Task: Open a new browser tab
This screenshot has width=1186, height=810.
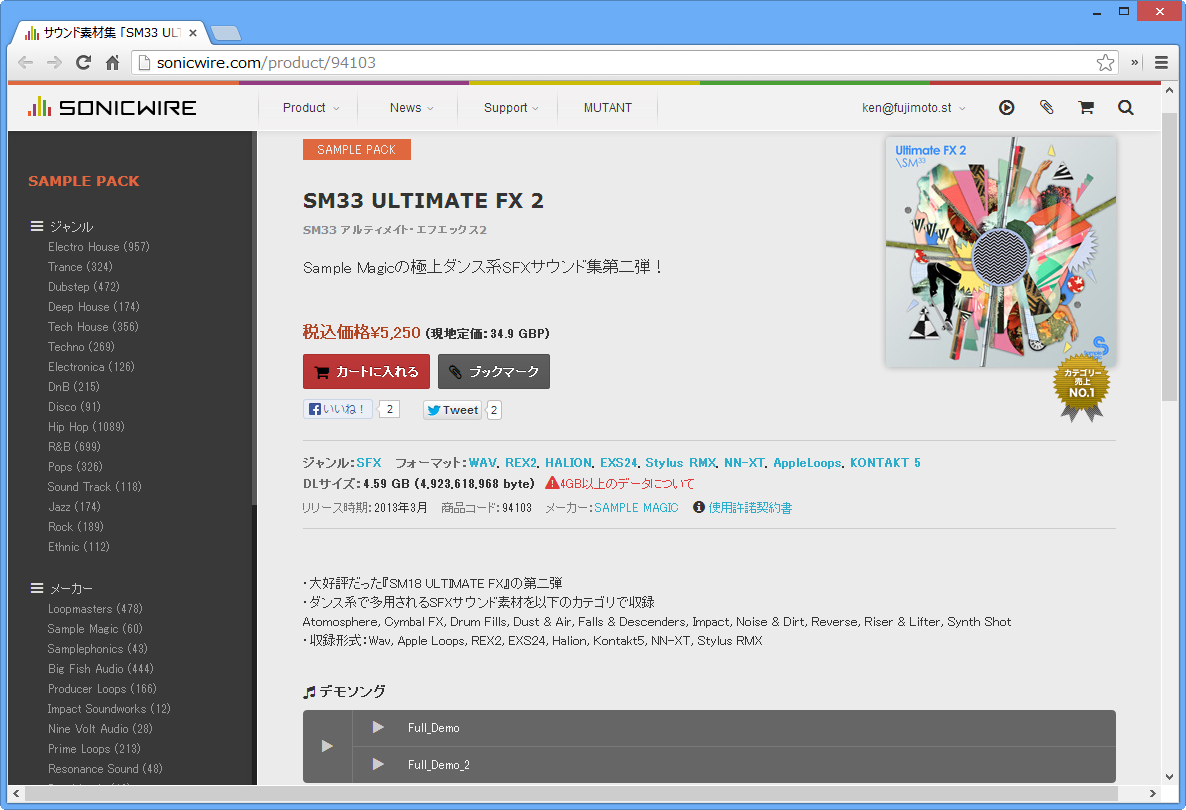Action: [225, 33]
